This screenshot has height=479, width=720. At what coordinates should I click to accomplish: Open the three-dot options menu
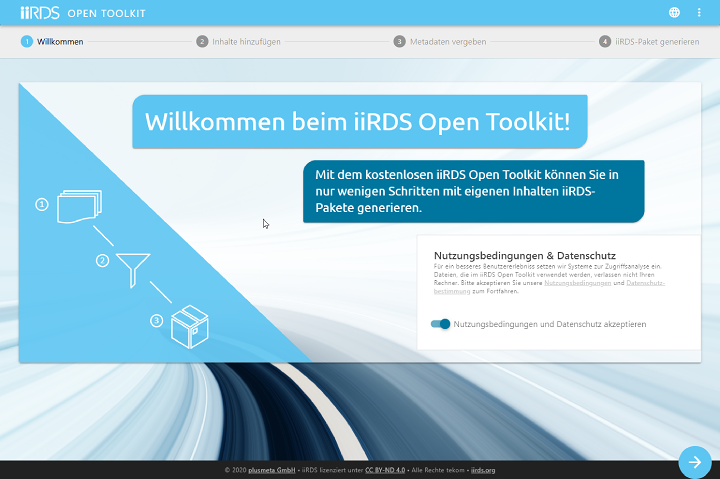699,12
